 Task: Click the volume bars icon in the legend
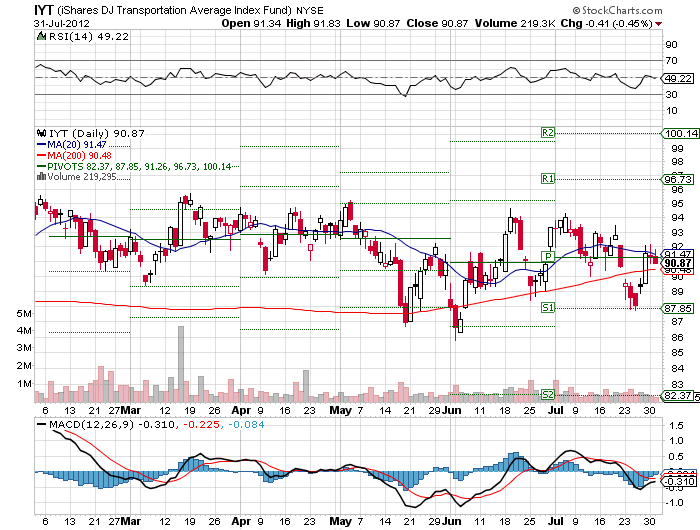(x=42, y=177)
